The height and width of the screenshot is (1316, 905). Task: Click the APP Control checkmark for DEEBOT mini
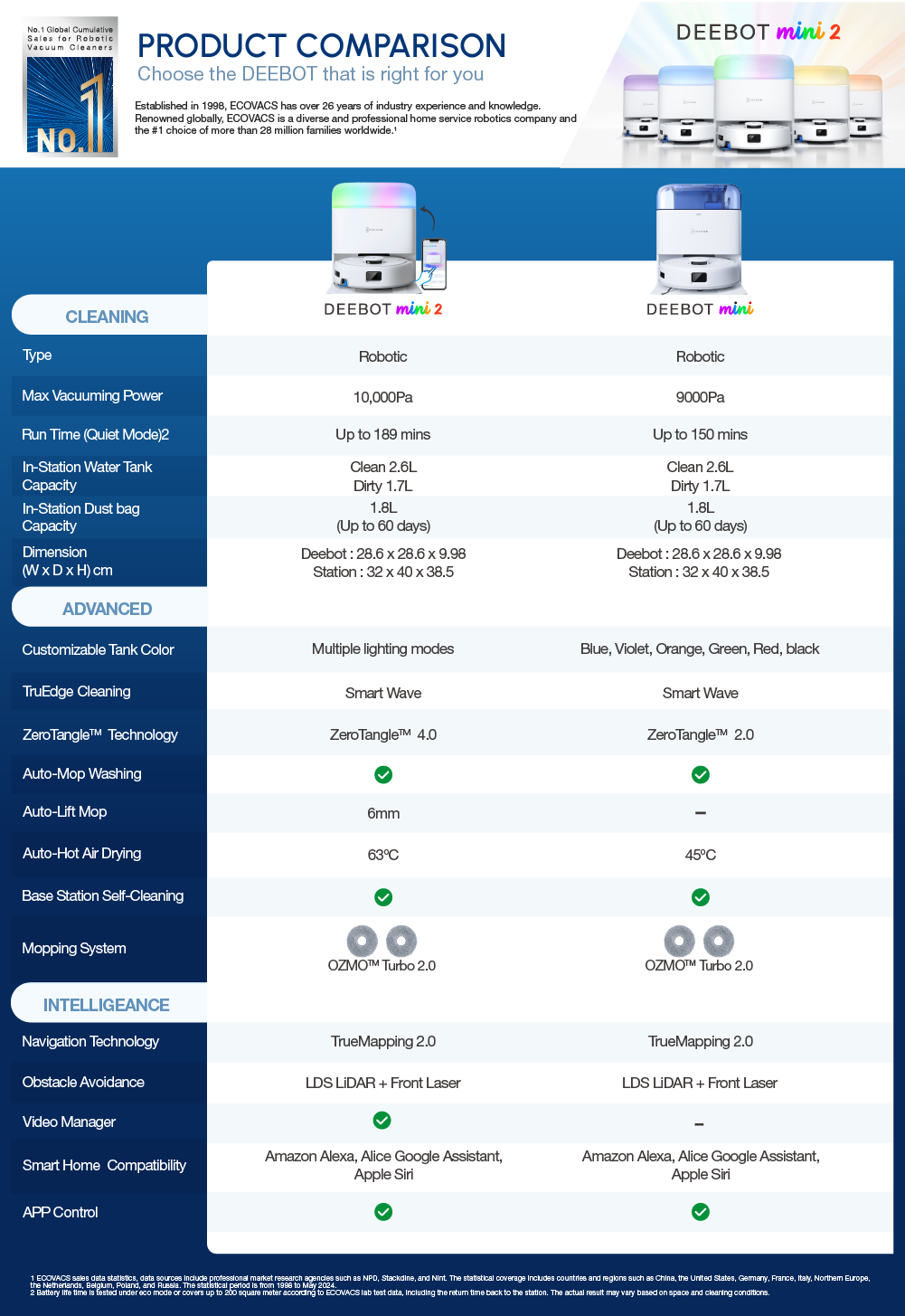click(701, 1212)
